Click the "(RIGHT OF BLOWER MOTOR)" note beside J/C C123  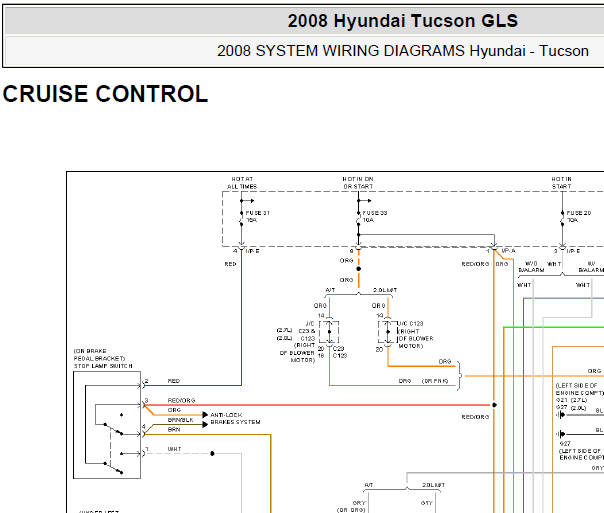(x=416, y=339)
